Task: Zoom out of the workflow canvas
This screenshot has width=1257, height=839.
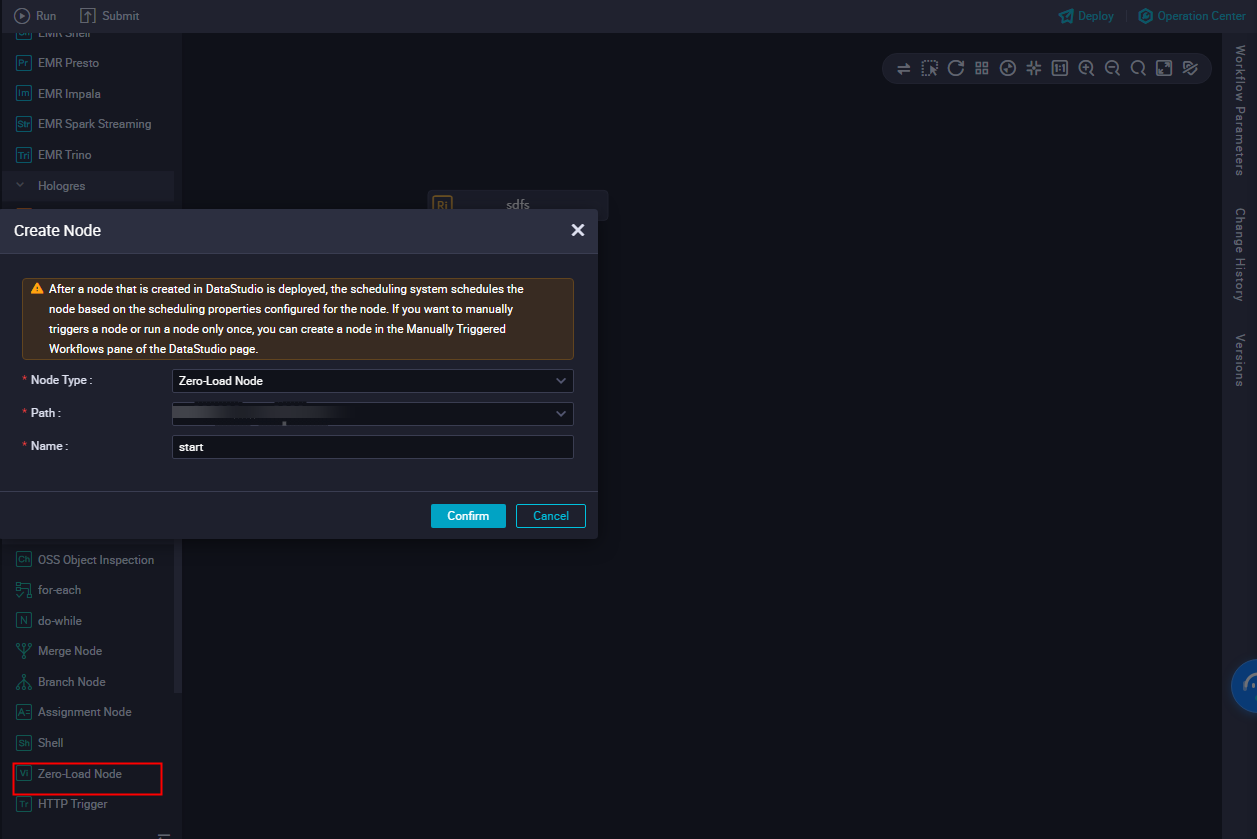Action: [1112, 68]
